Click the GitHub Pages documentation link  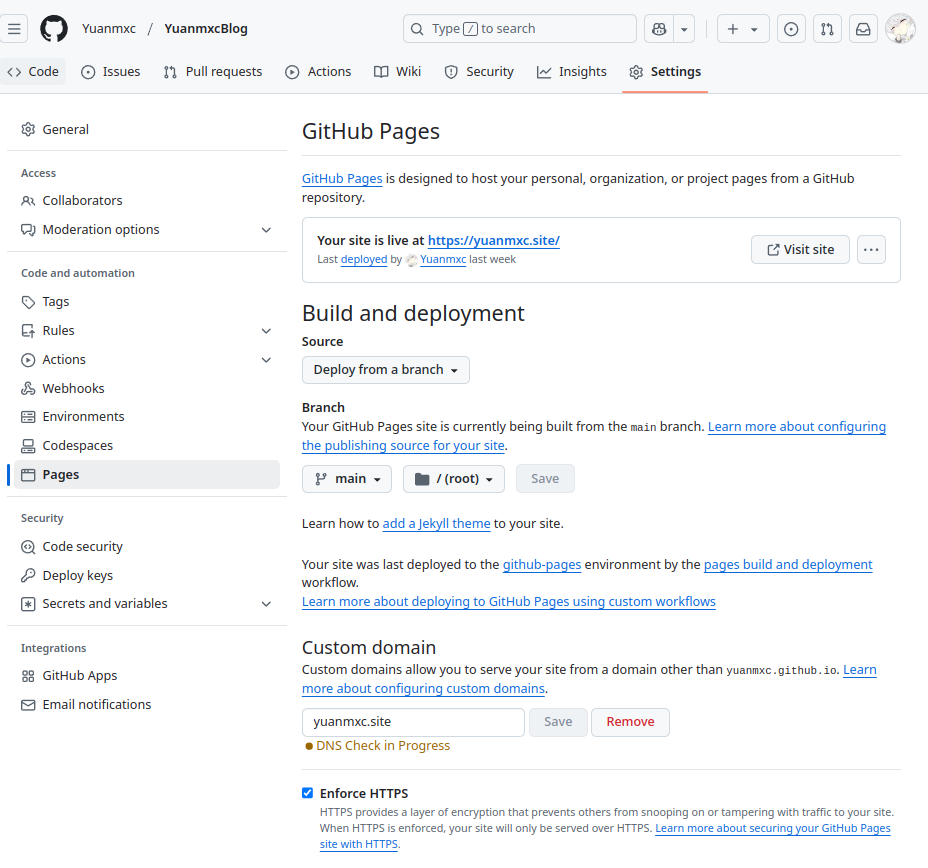click(342, 179)
